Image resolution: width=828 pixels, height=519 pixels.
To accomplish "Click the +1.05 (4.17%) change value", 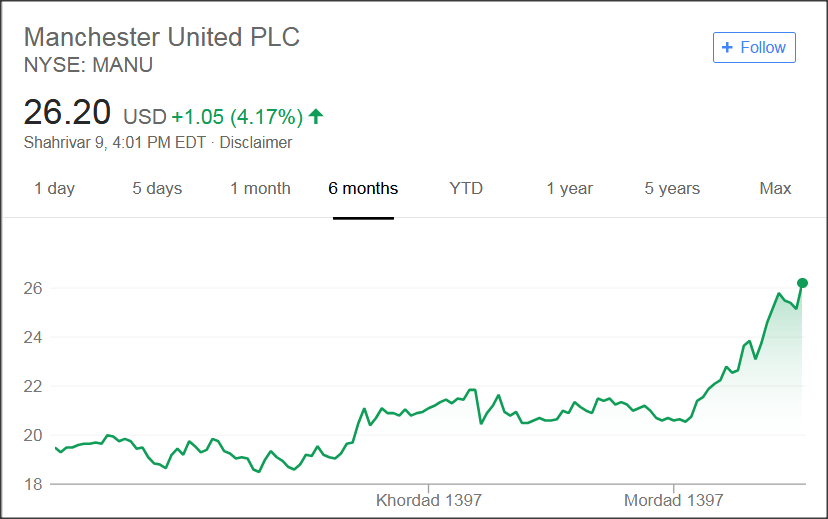I will pyautogui.click(x=236, y=116).
